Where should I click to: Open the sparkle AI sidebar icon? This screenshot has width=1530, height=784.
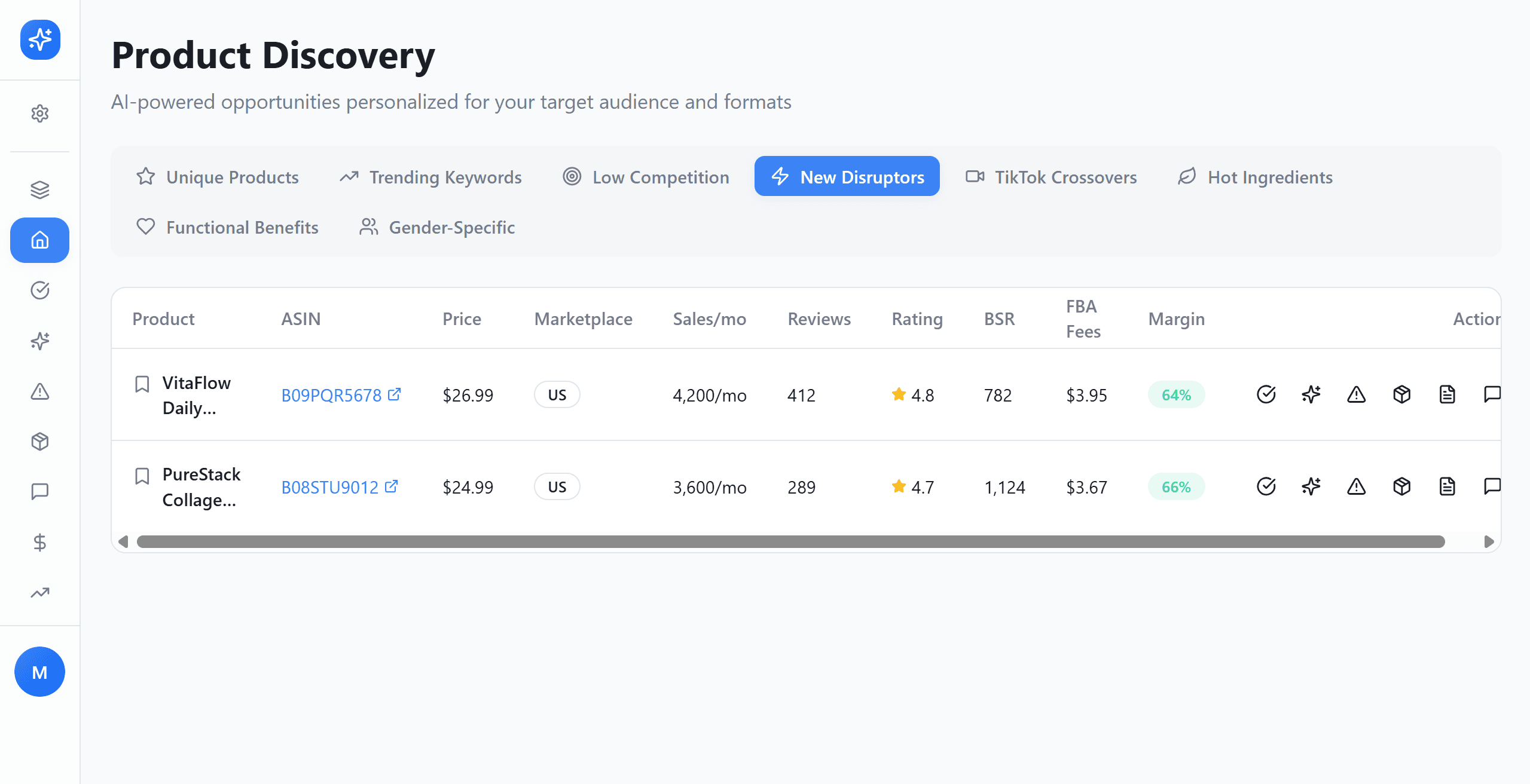[x=39, y=341]
